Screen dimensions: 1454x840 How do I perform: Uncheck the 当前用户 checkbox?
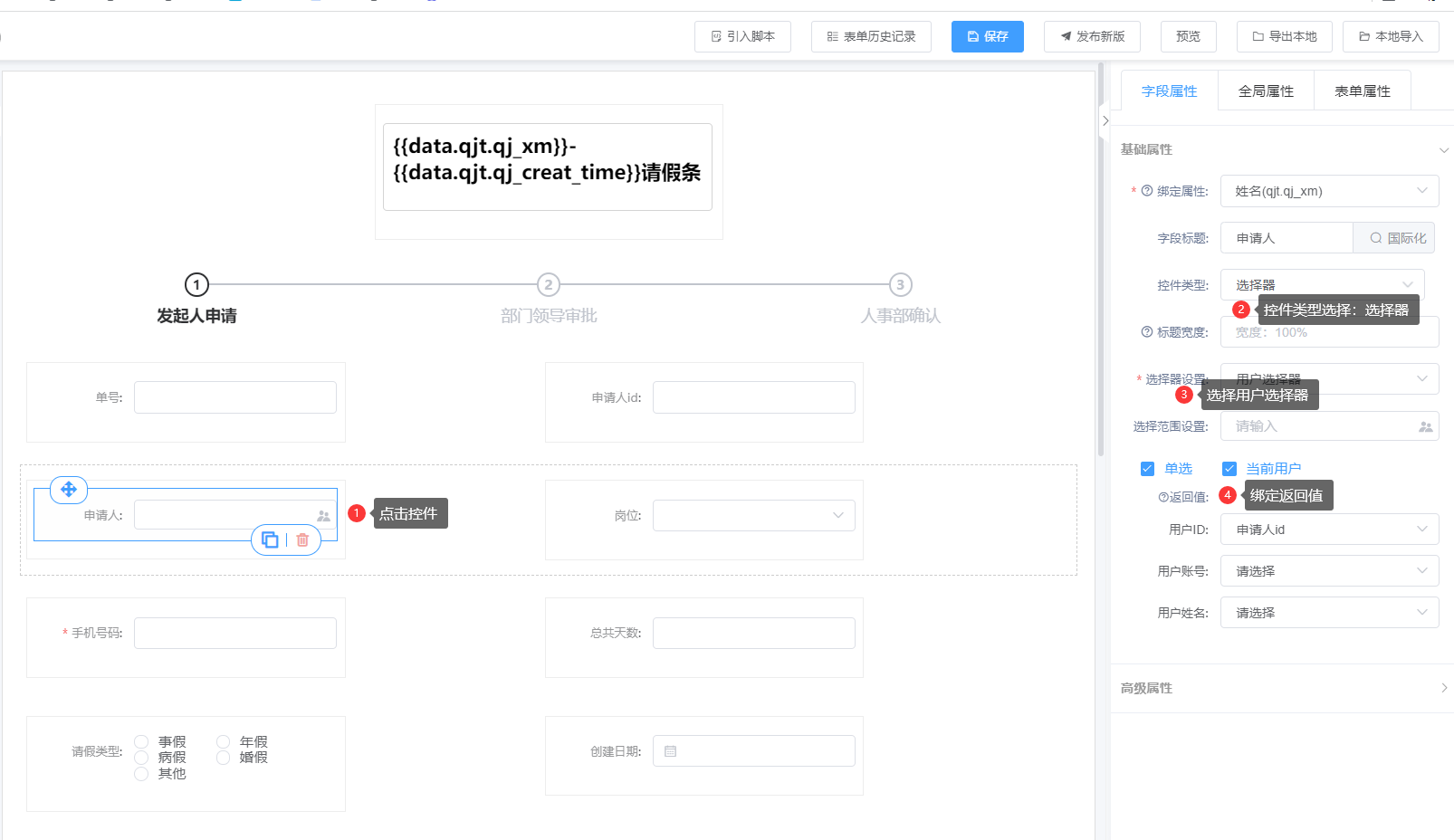click(1229, 469)
